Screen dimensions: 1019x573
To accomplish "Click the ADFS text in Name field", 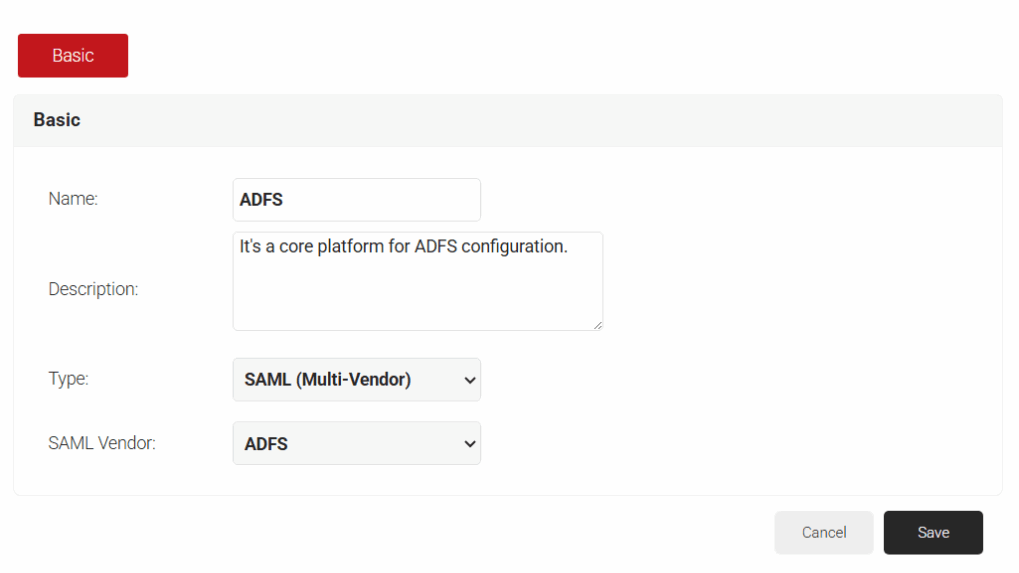I will (262, 200).
